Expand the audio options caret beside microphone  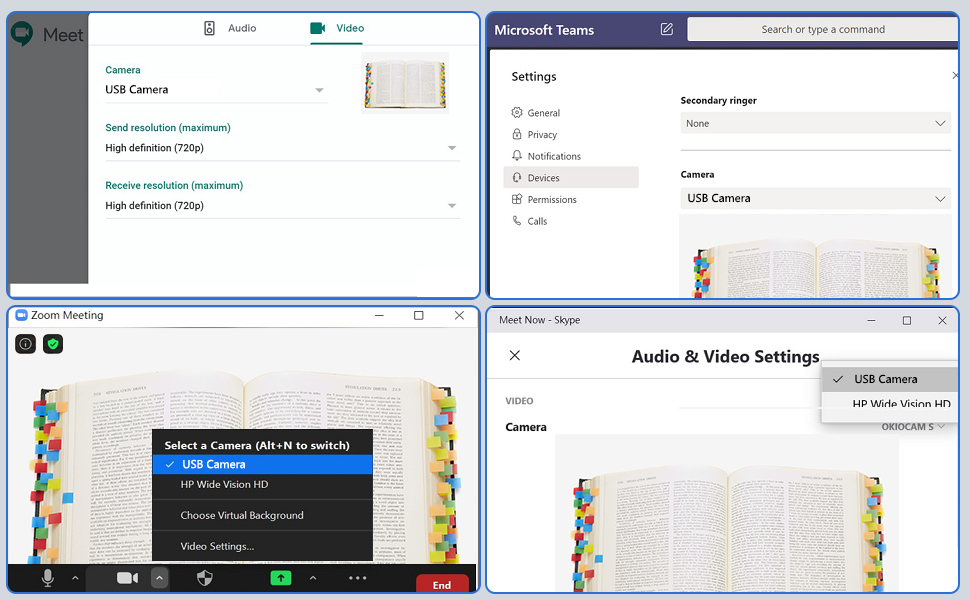point(75,578)
